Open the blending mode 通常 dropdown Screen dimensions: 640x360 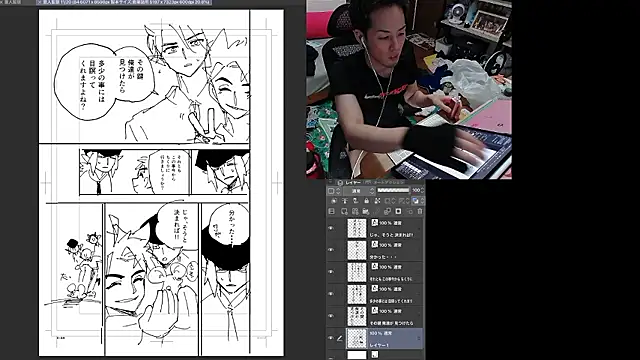tap(359, 191)
